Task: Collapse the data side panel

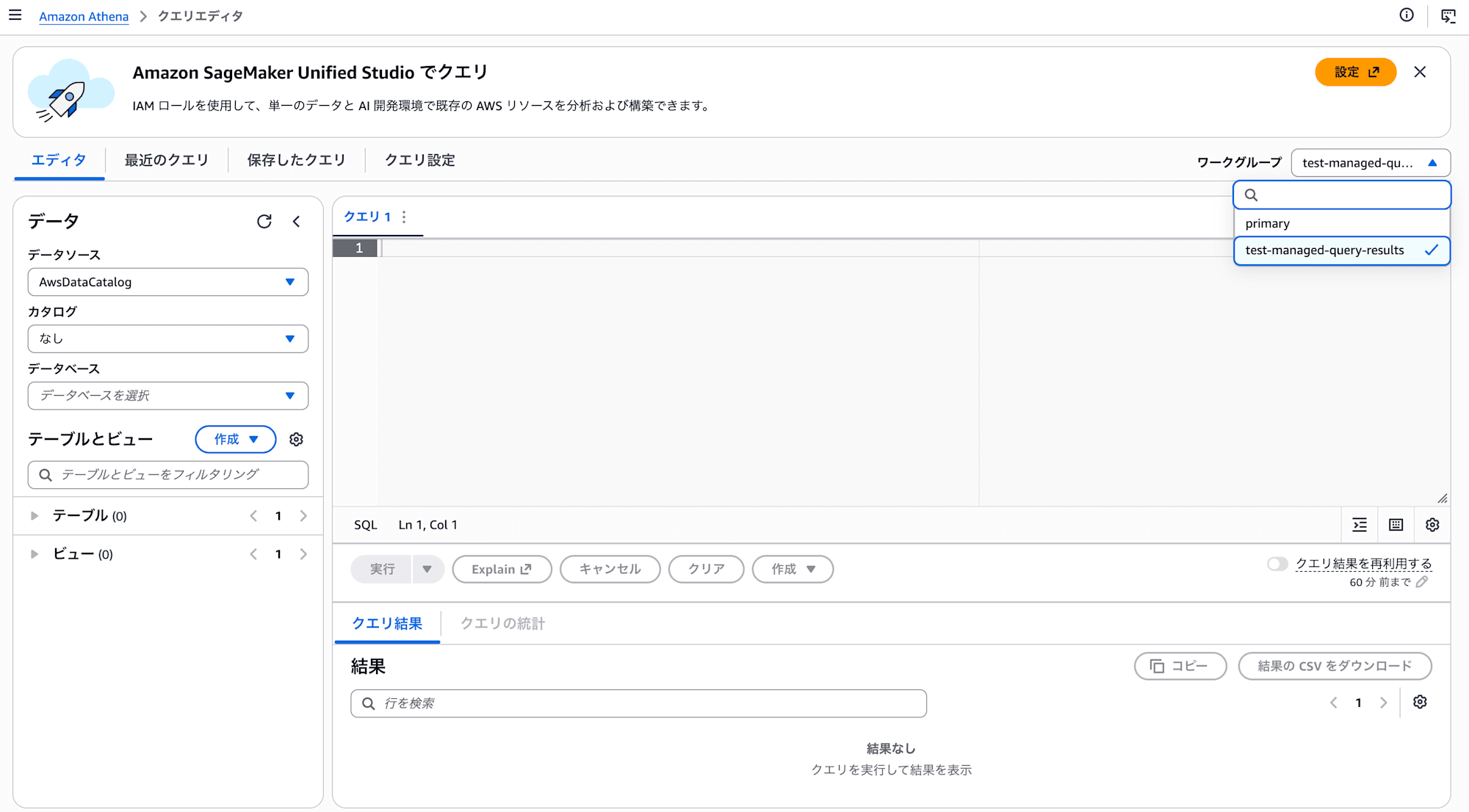Action: coord(296,221)
